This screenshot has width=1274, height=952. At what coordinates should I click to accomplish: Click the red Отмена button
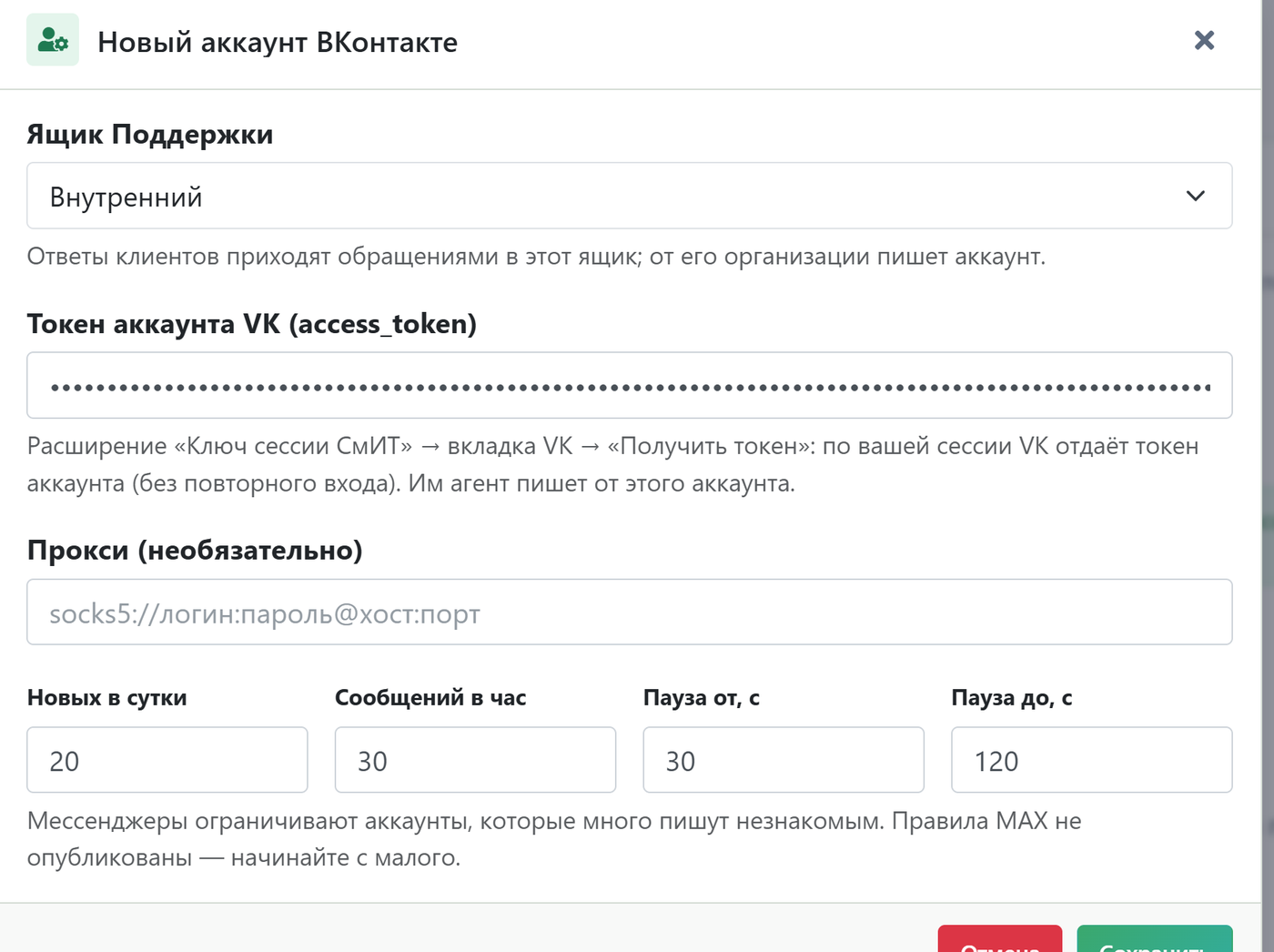(1000, 939)
